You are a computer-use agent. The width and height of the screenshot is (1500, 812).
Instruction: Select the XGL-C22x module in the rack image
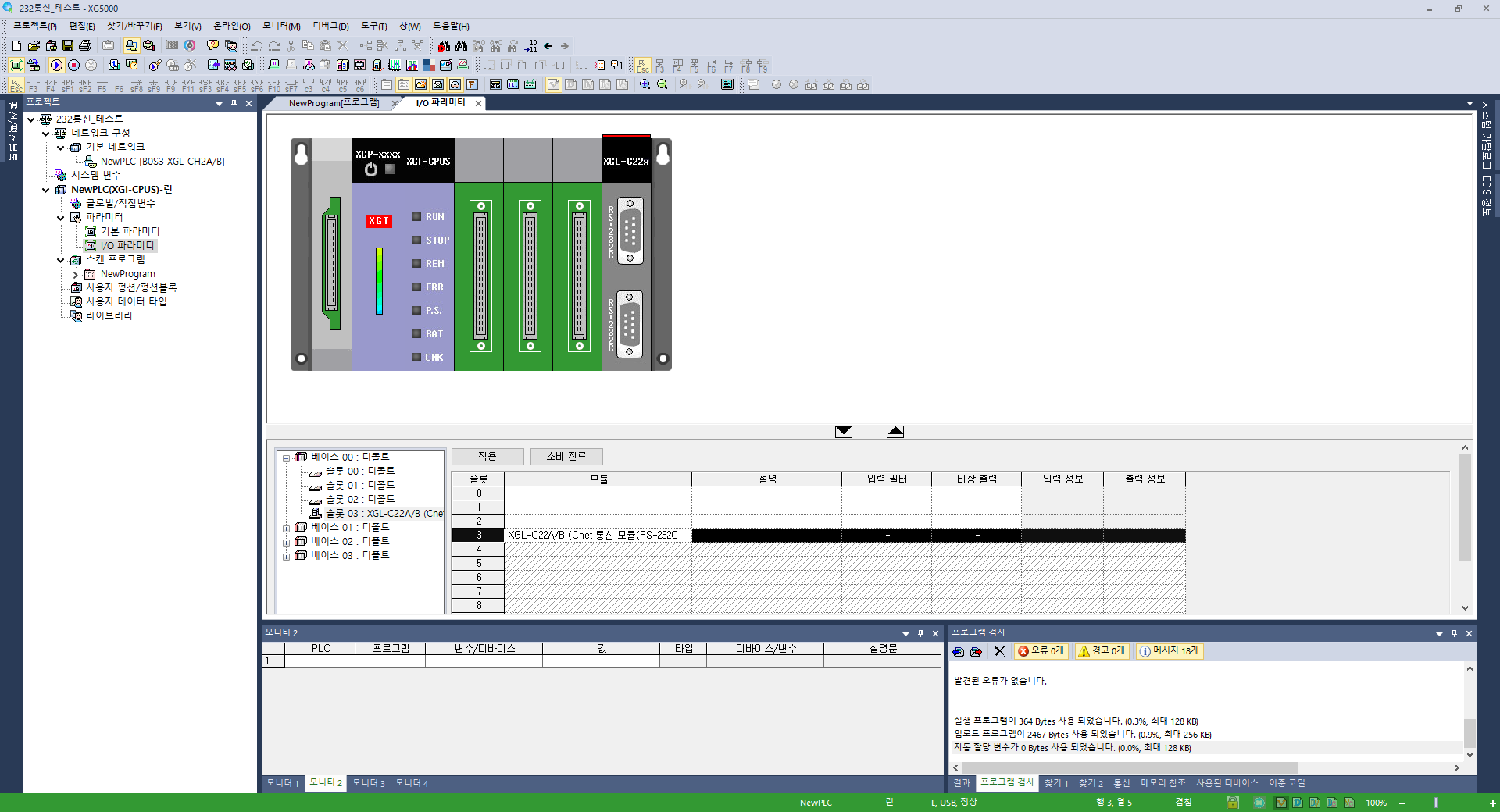point(627,254)
